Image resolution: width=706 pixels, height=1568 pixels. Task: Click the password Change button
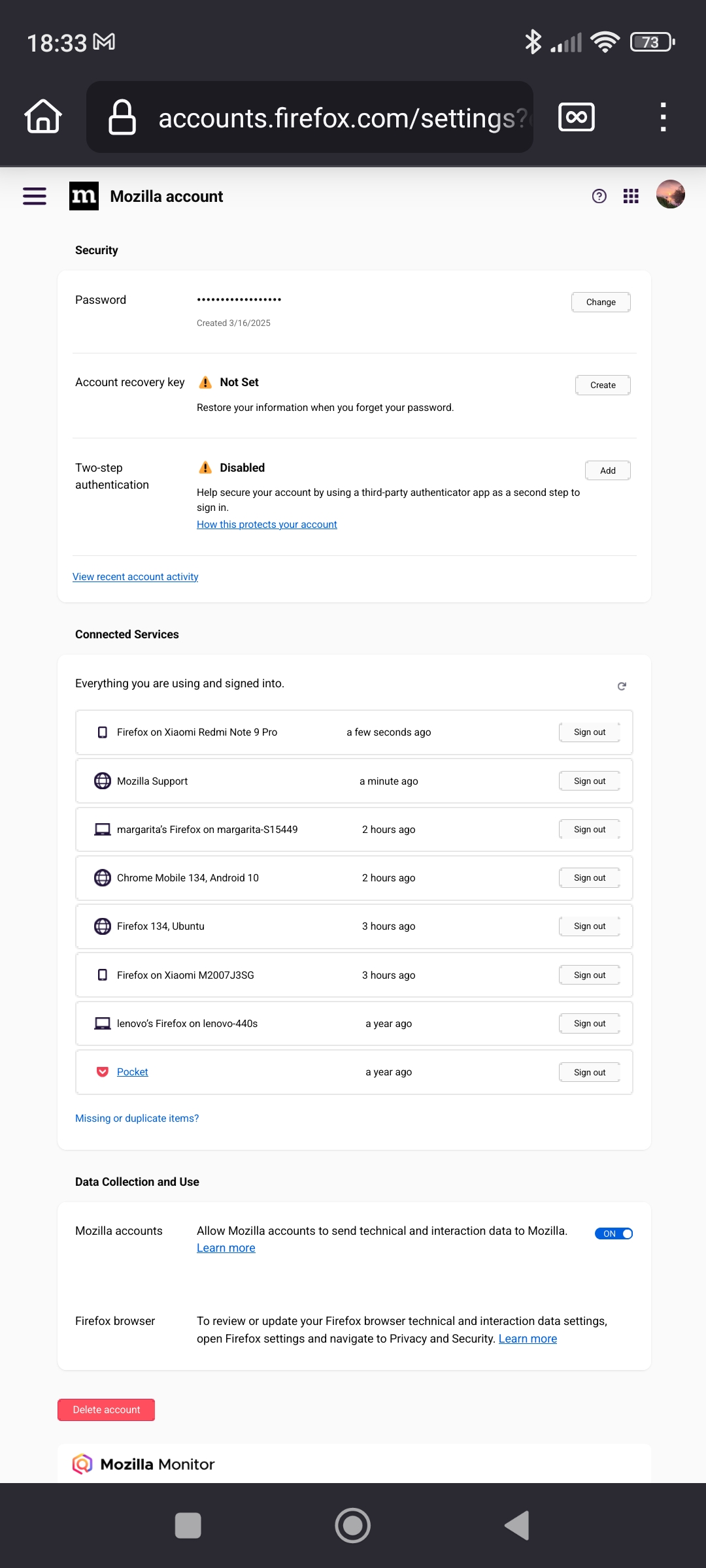coord(601,302)
